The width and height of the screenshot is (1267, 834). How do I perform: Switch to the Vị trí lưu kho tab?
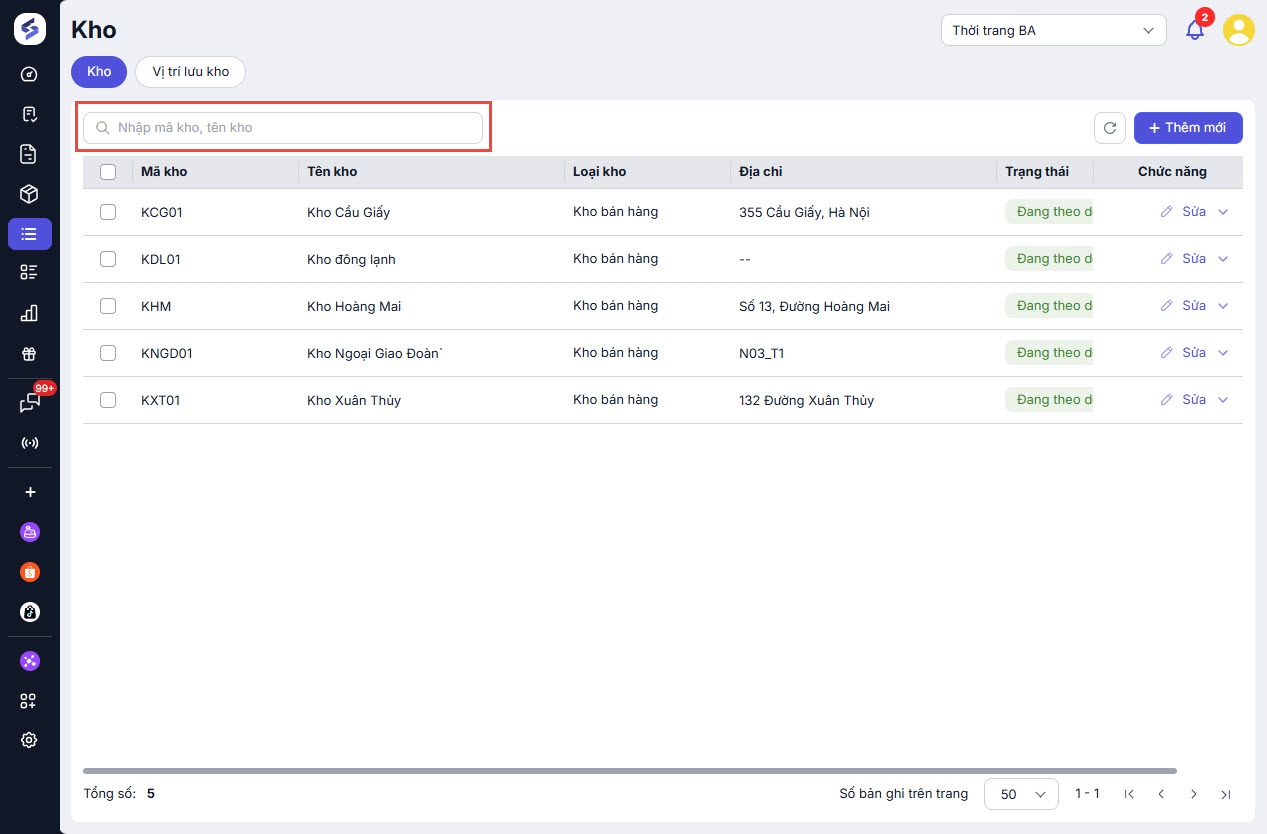tap(190, 72)
